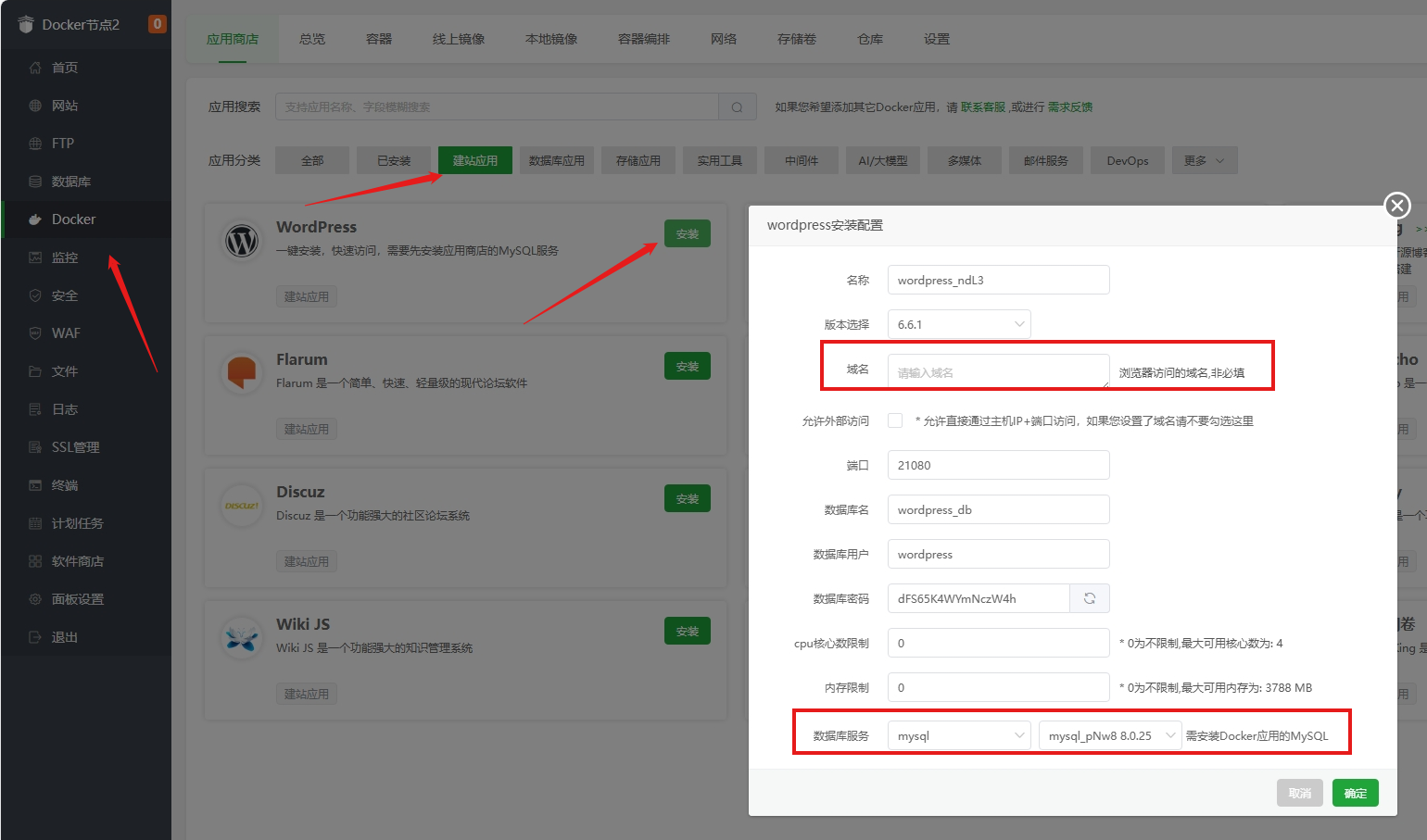The width and height of the screenshot is (1427, 840).
Task: Switch to the 容器 tab
Action: pyautogui.click(x=379, y=39)
